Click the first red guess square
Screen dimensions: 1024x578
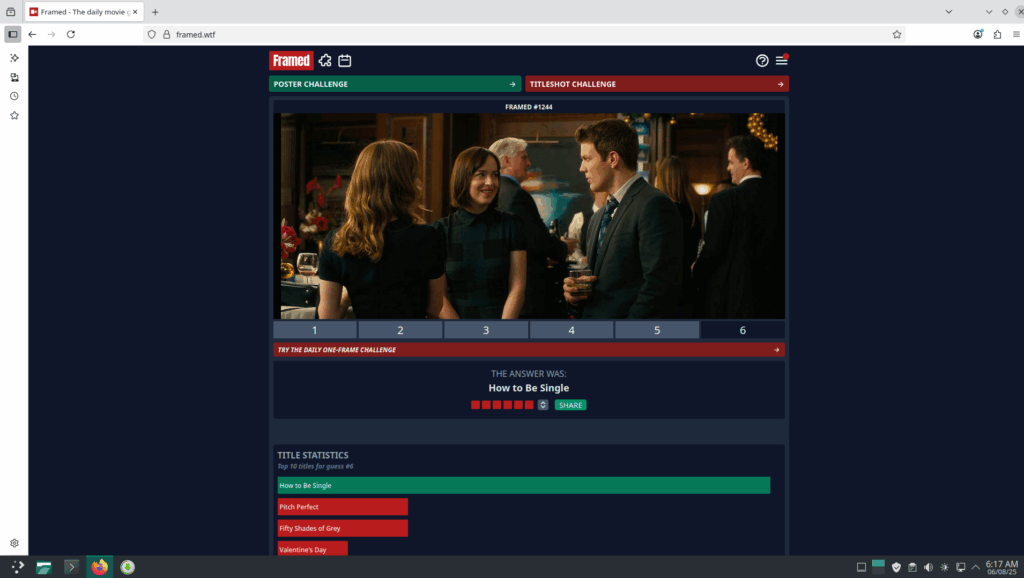476,405
